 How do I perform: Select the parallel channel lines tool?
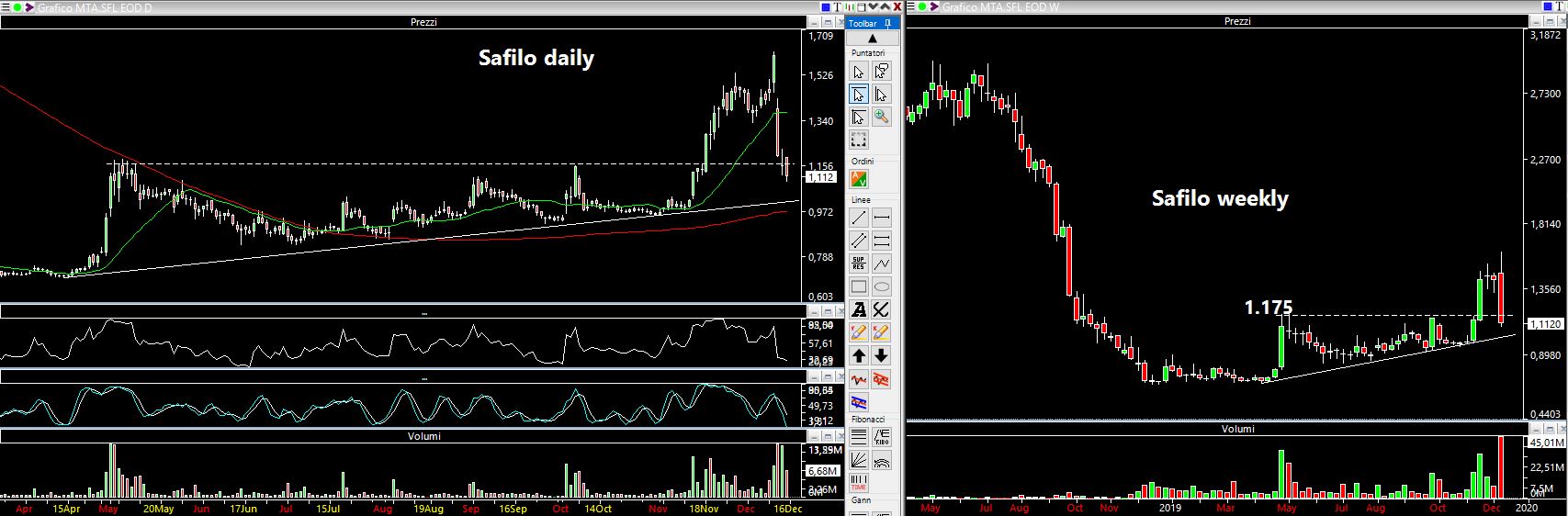[x=859, y=241]
